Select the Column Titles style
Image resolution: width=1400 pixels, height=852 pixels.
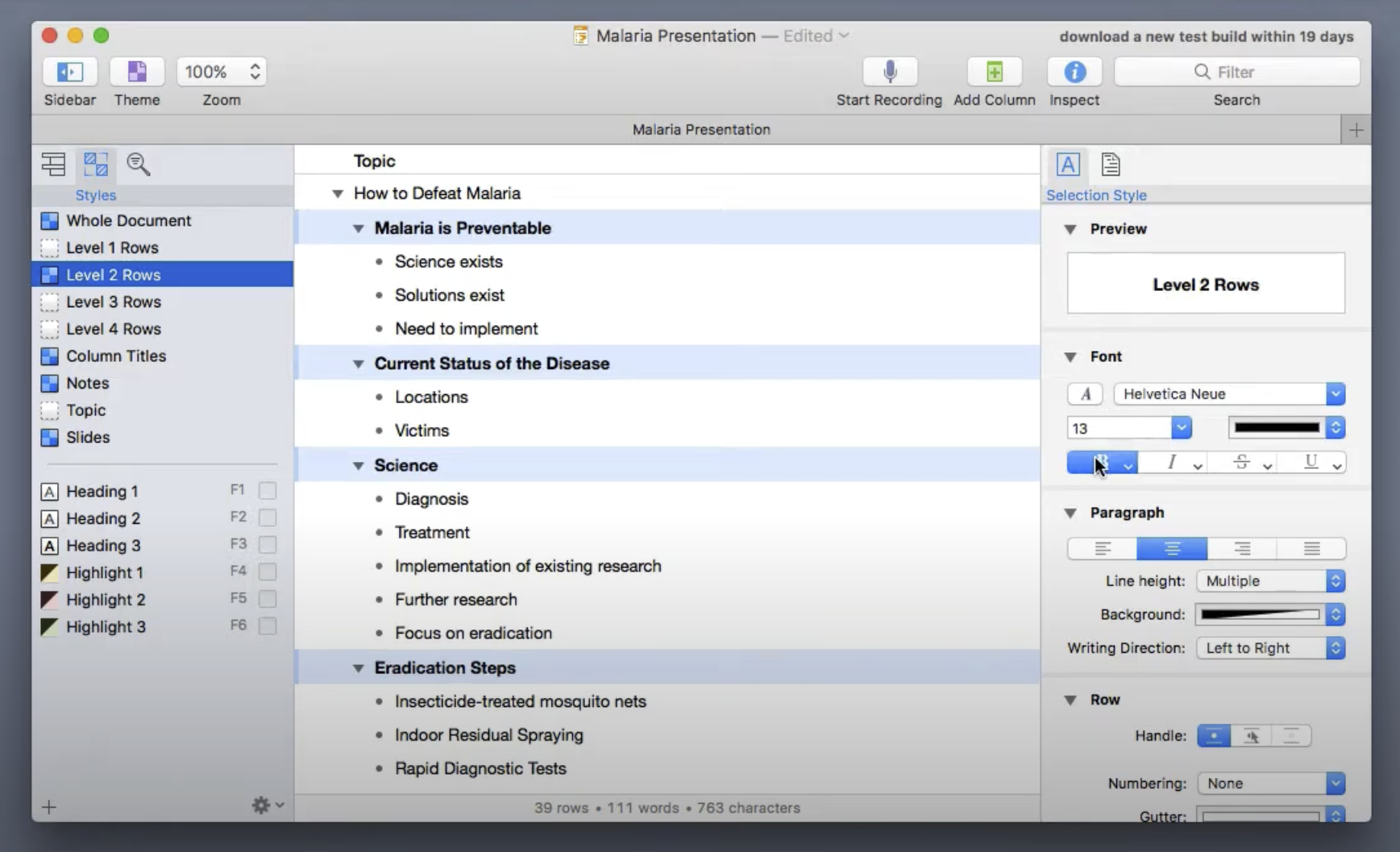tap(162, 355)
